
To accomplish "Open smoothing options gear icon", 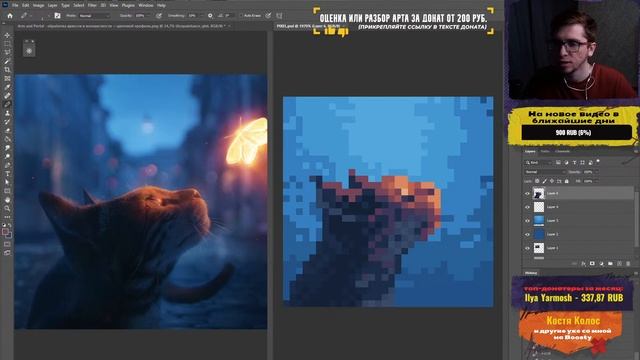I will pyautogui.click(x=210, y=16).
